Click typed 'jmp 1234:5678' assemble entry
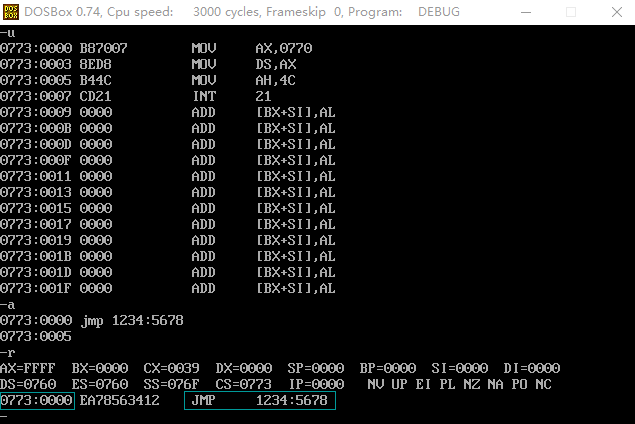This screenshot has height=424, width=635. (x=132, y=320)
